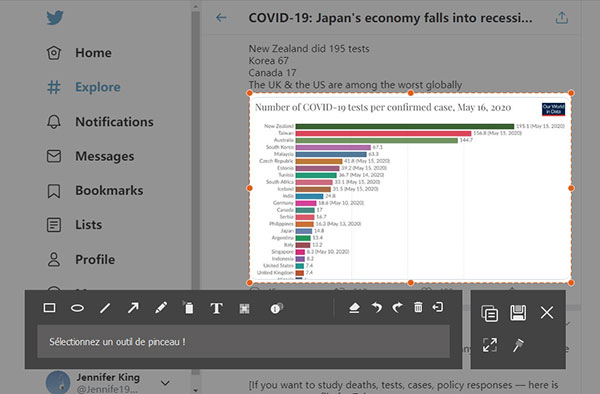Save the screenshot with floppy icon
The image size is (600, 394).
tap(518, 313)
